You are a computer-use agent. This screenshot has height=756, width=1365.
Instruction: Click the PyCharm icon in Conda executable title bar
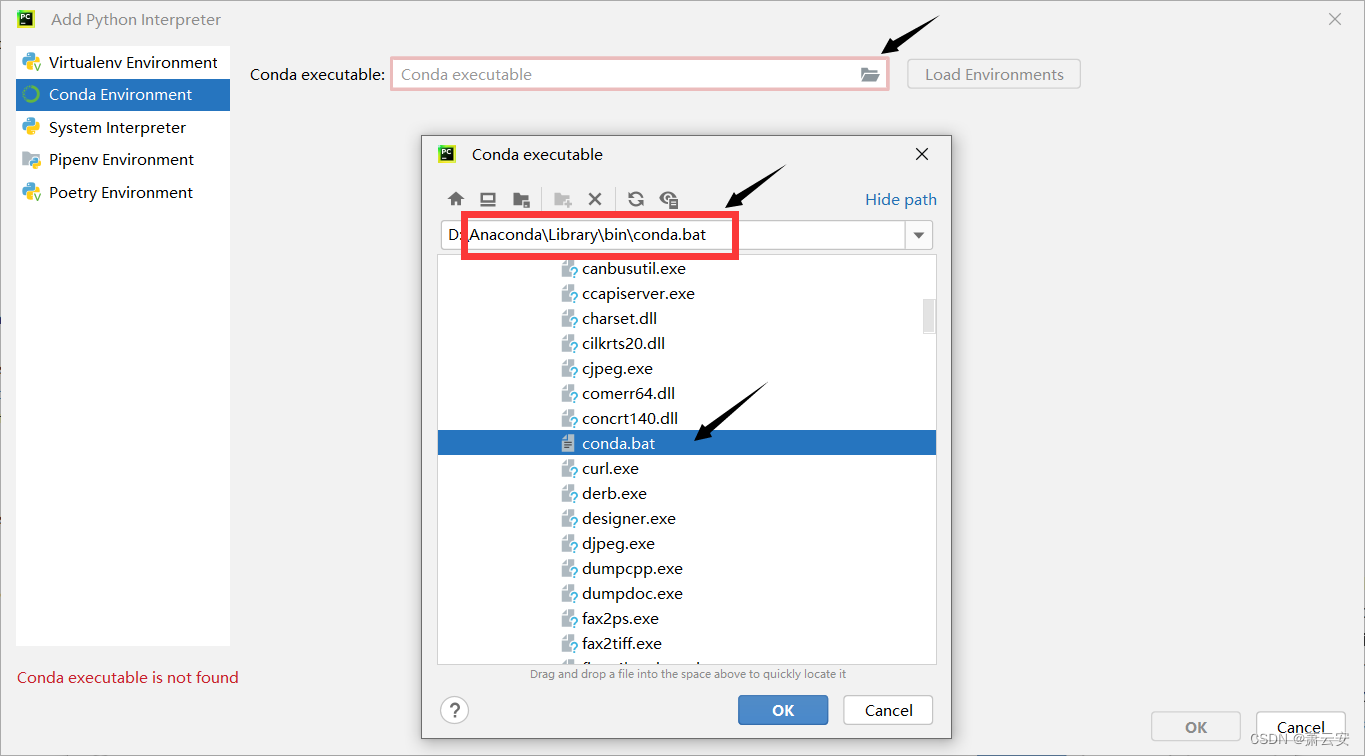coord(447,154)
